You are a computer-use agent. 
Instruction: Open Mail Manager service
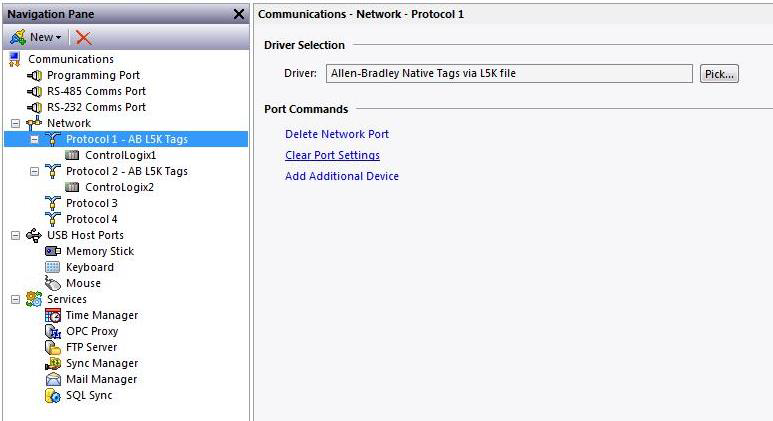[102, 380]
